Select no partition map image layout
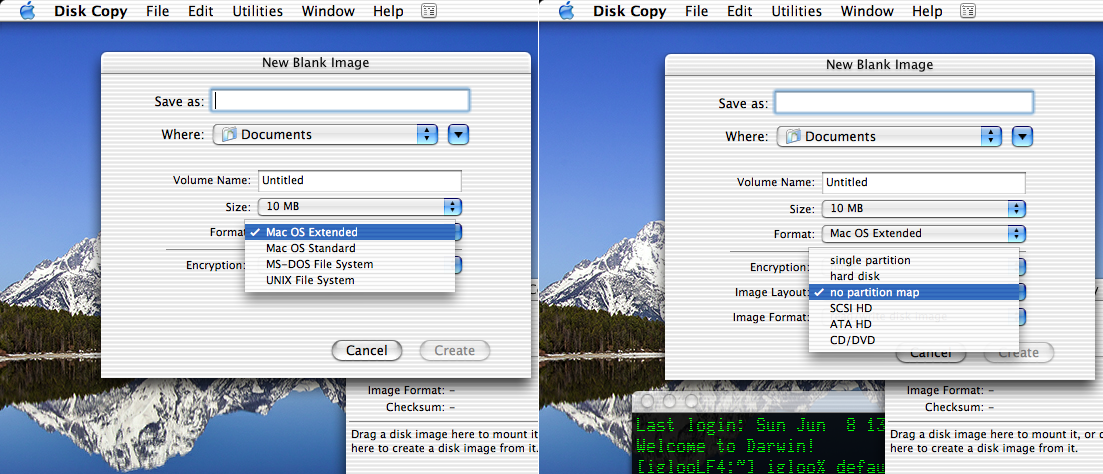1103x474 pixels. (914, 293)
